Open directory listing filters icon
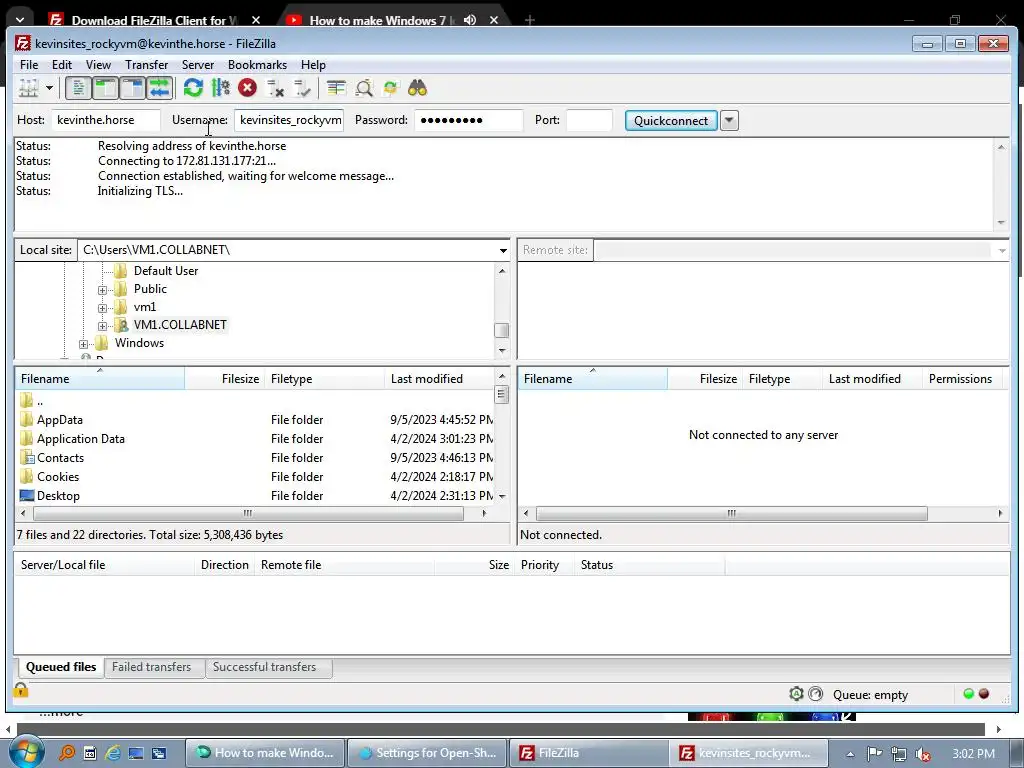Screen dimensions: 1024x768 [x=336, y=88]
